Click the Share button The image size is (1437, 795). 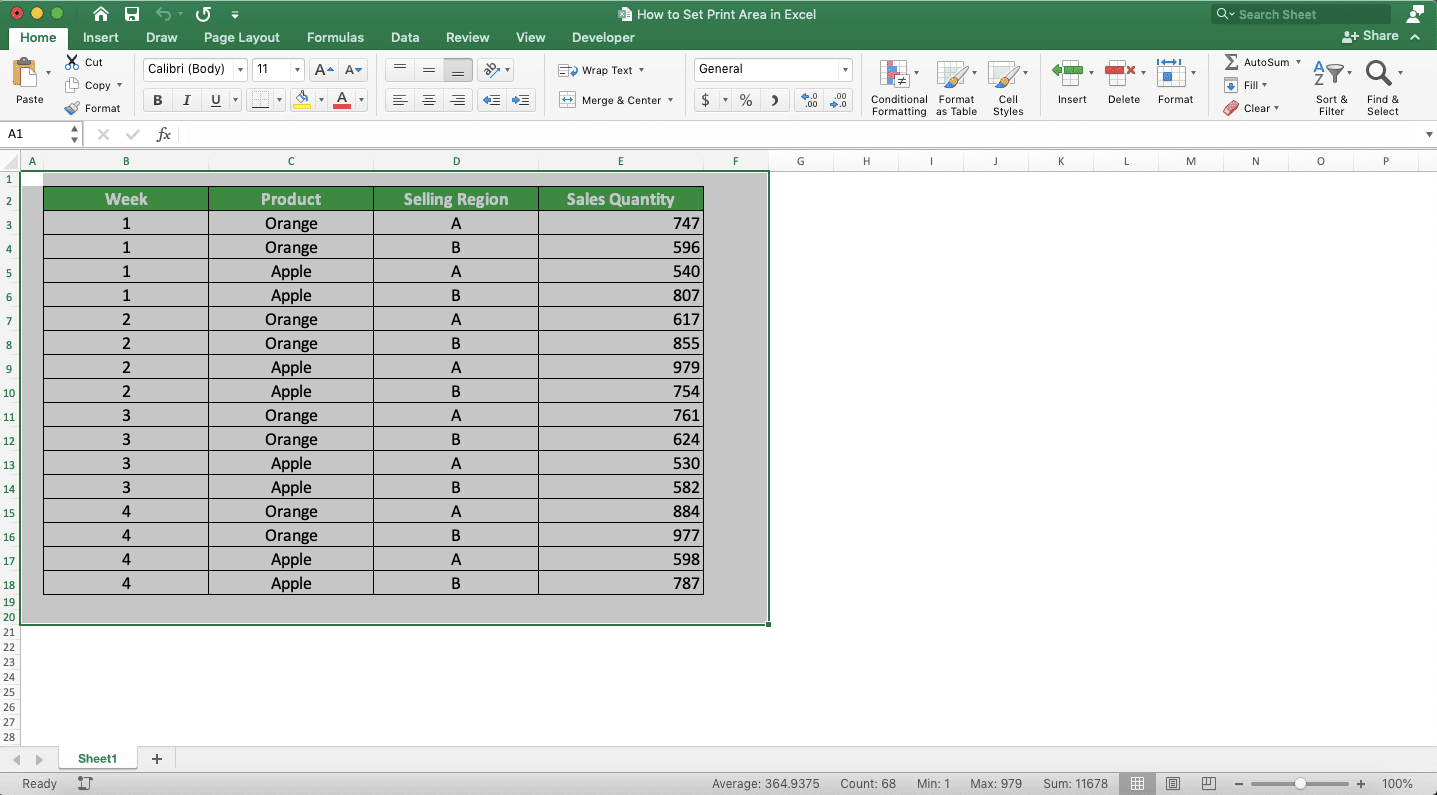coord(1370,36)
